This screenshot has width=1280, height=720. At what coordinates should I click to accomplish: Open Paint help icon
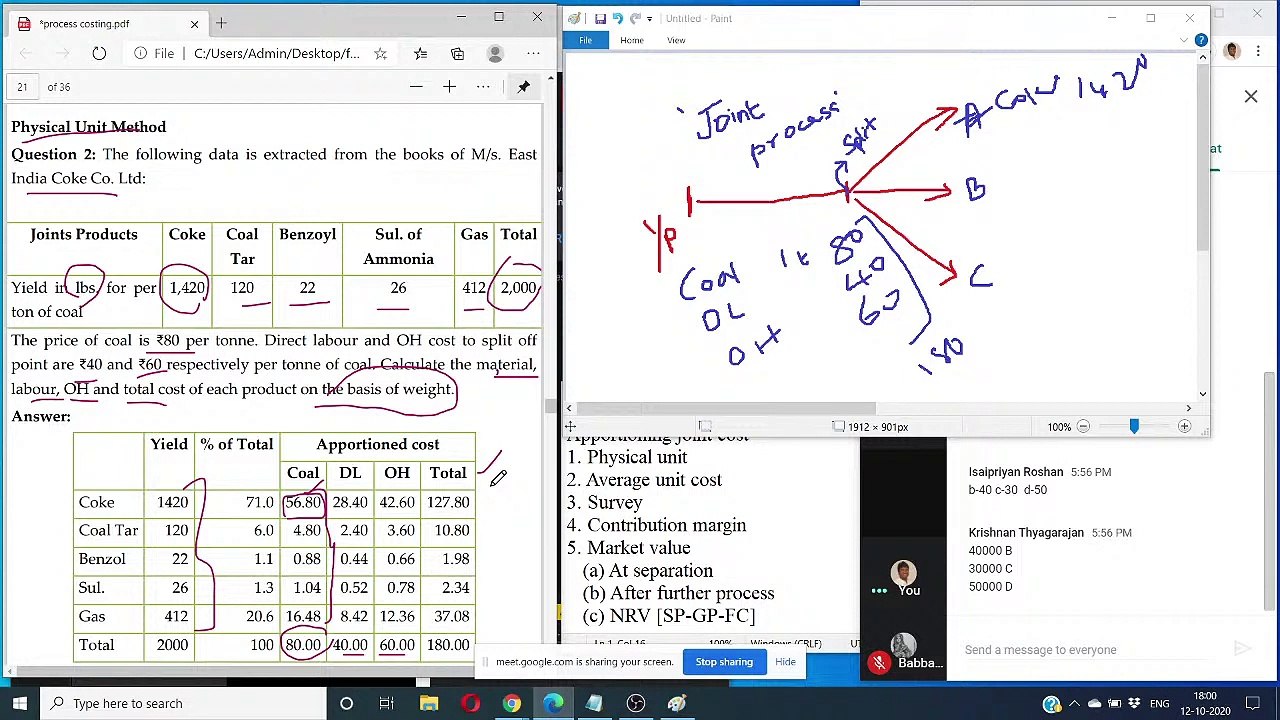click(1200, 40)
